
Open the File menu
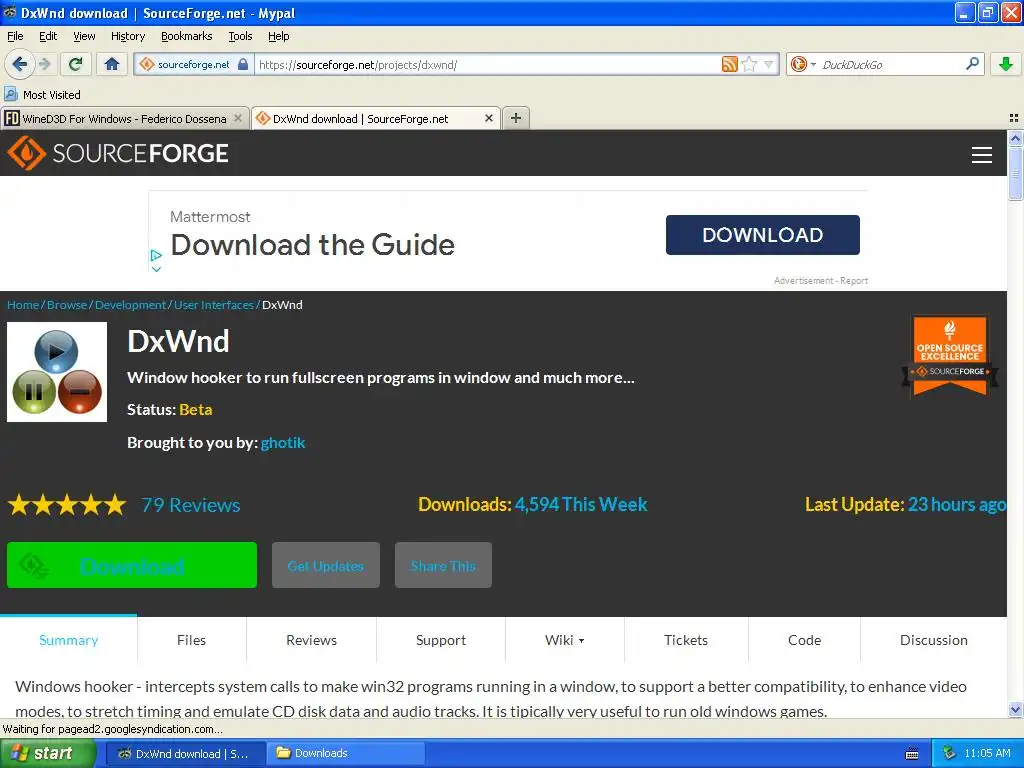coord(15,36)
